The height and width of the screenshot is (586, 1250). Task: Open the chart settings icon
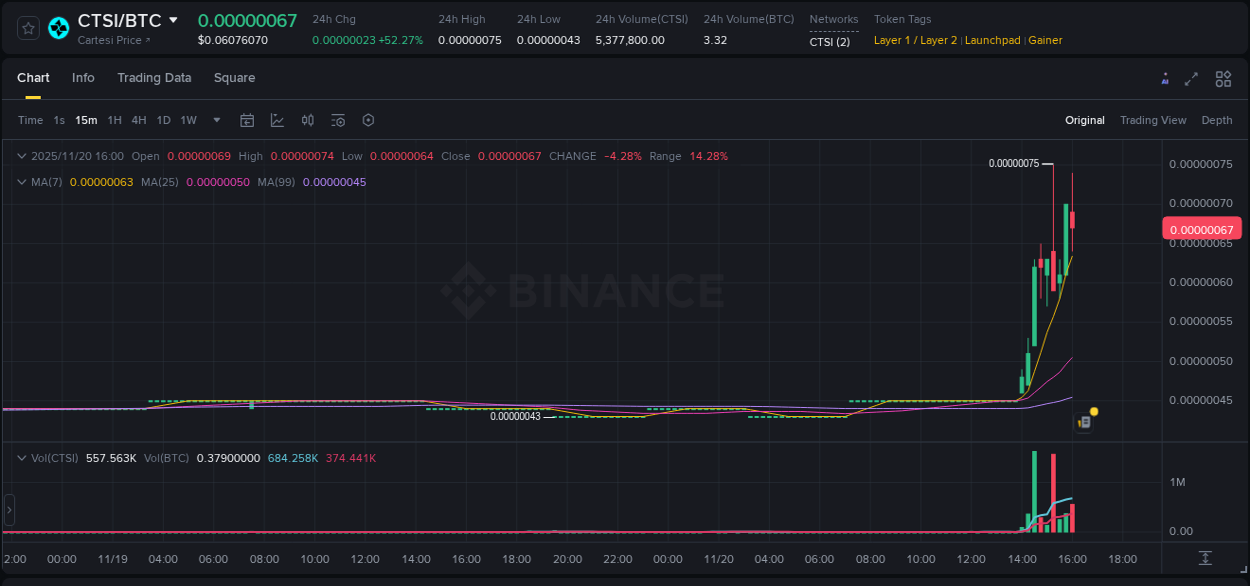pos(368,120)
